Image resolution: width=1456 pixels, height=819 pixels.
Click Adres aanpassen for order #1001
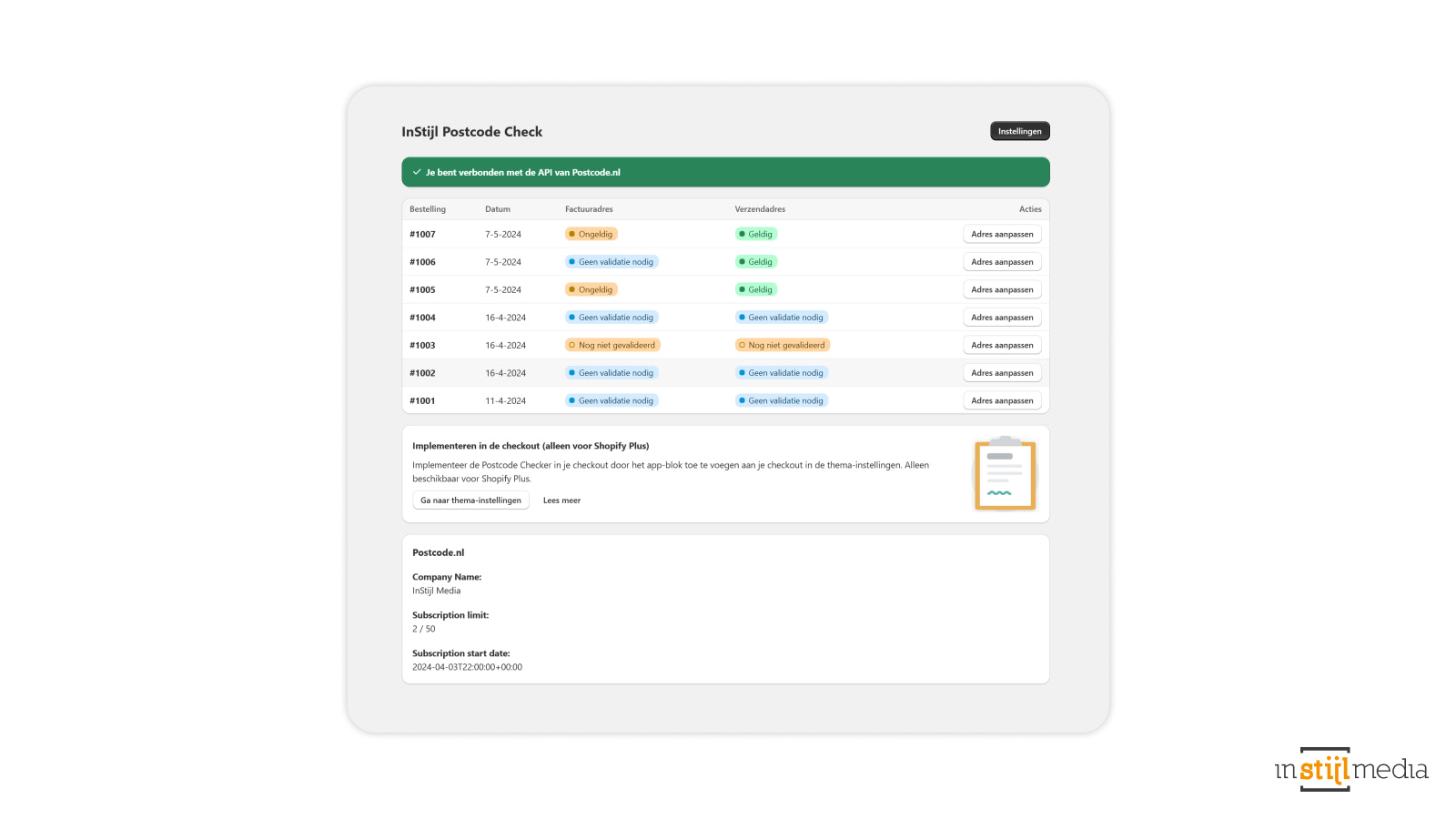(1002, 400)
